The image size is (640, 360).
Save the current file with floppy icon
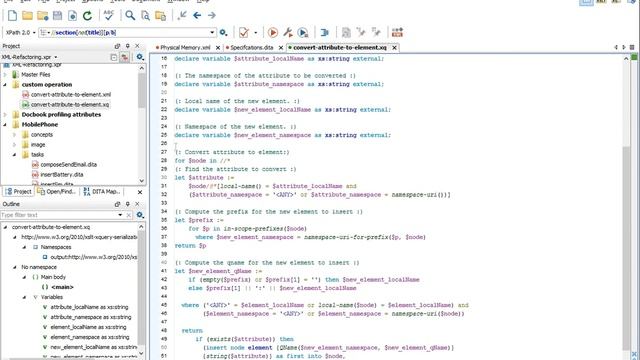pos(58,16)
